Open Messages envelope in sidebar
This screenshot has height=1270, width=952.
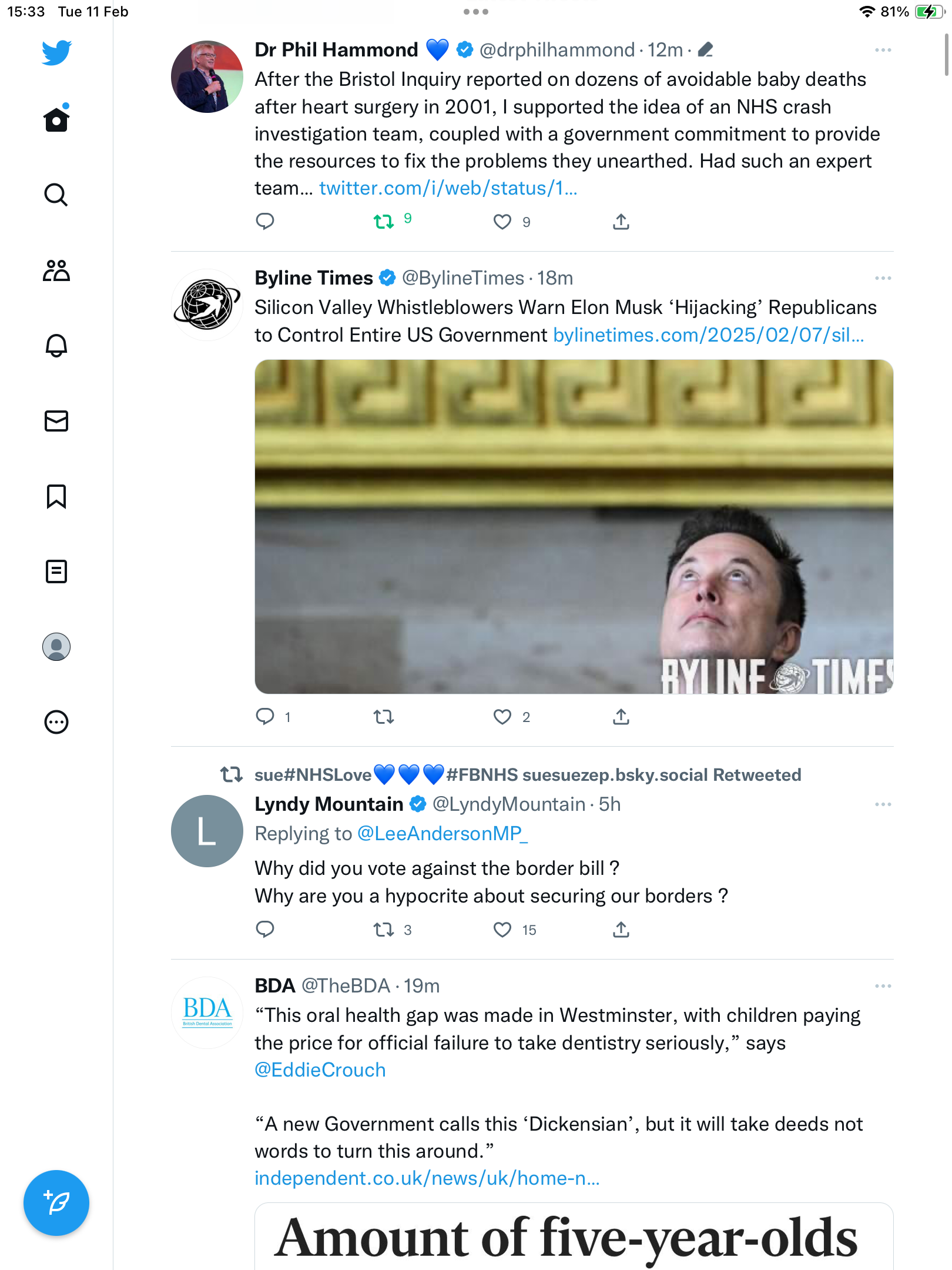(56, 421)
